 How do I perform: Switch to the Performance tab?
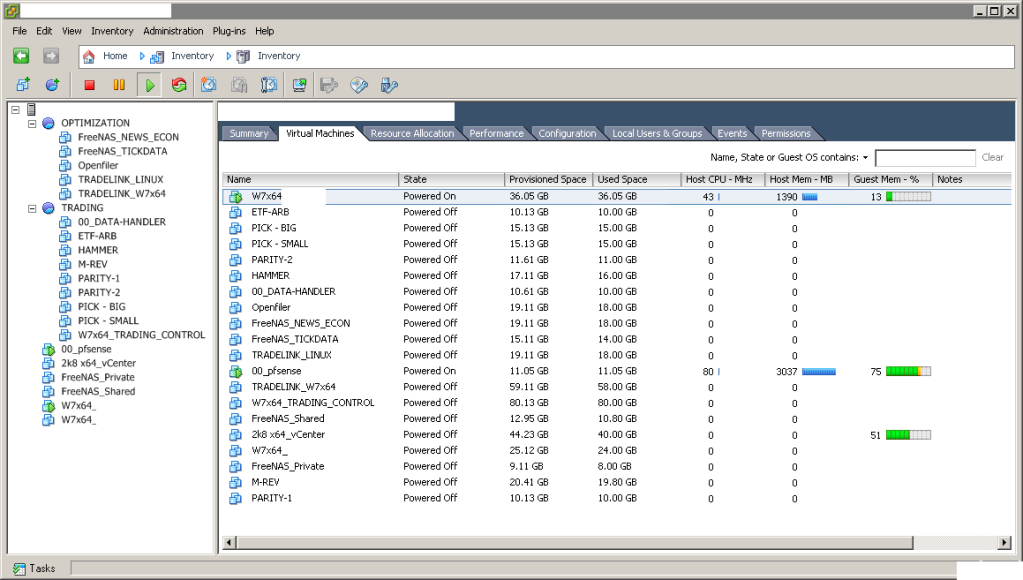[x=496, y=133]
